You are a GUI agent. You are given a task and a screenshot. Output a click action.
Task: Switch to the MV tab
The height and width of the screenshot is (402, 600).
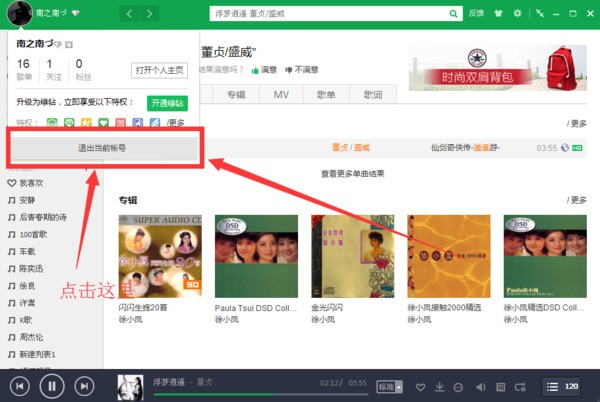281,94
